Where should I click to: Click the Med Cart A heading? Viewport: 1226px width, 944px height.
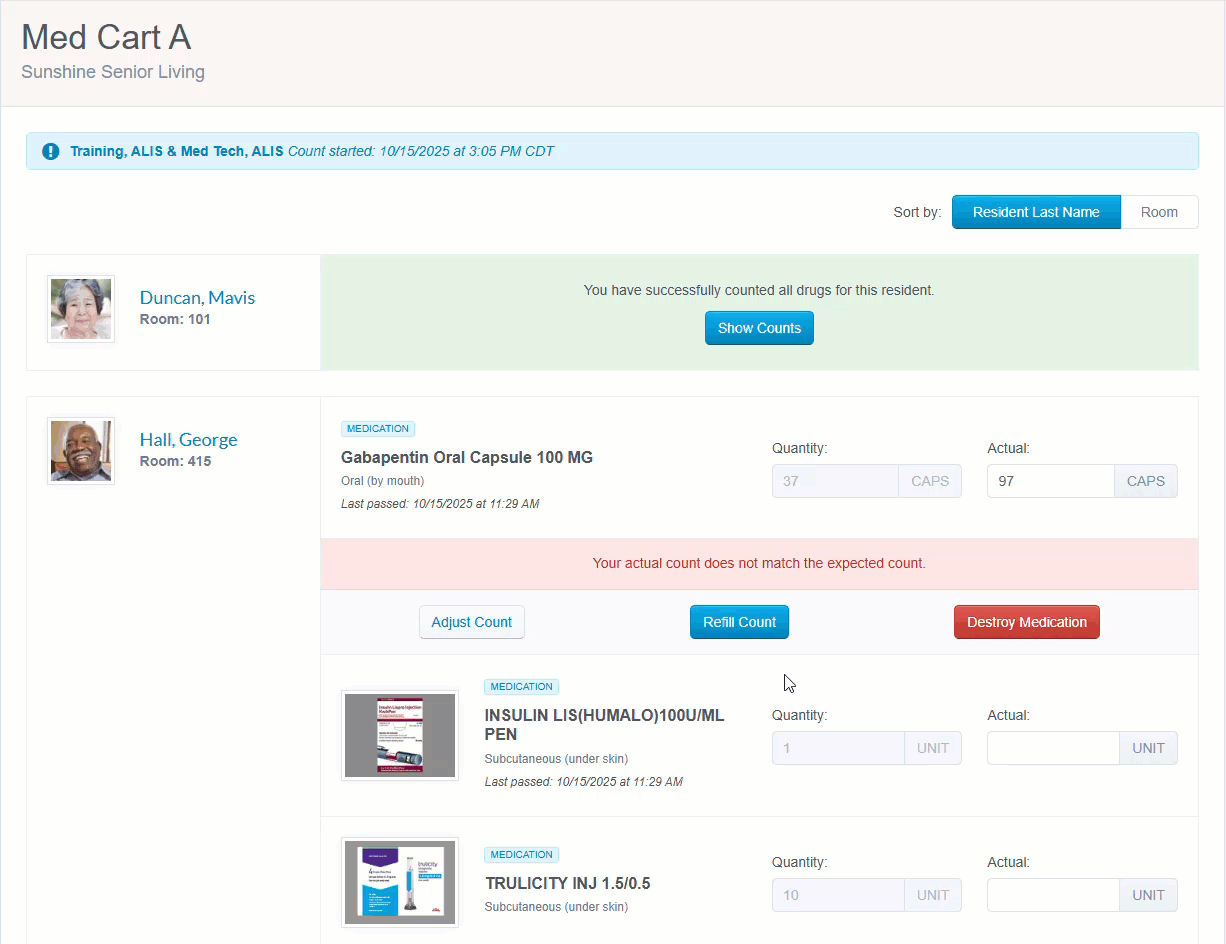pos(106,37)
